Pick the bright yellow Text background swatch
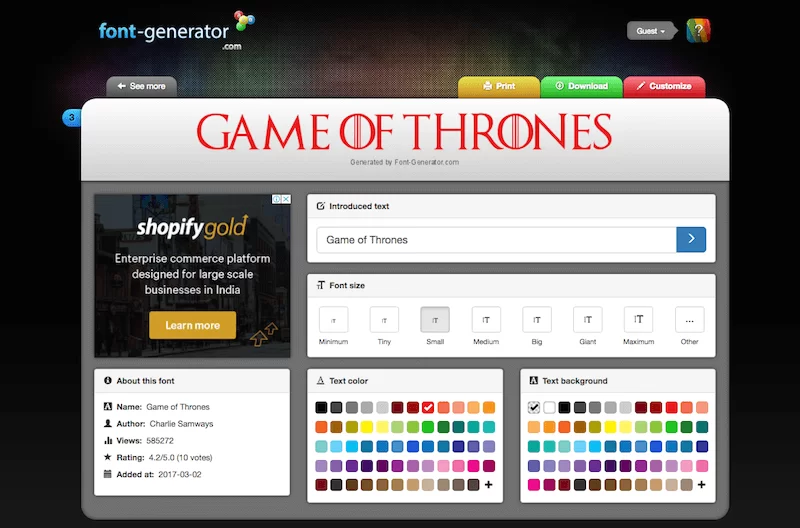This screenshot has width=800, height=528. [610, 426]
